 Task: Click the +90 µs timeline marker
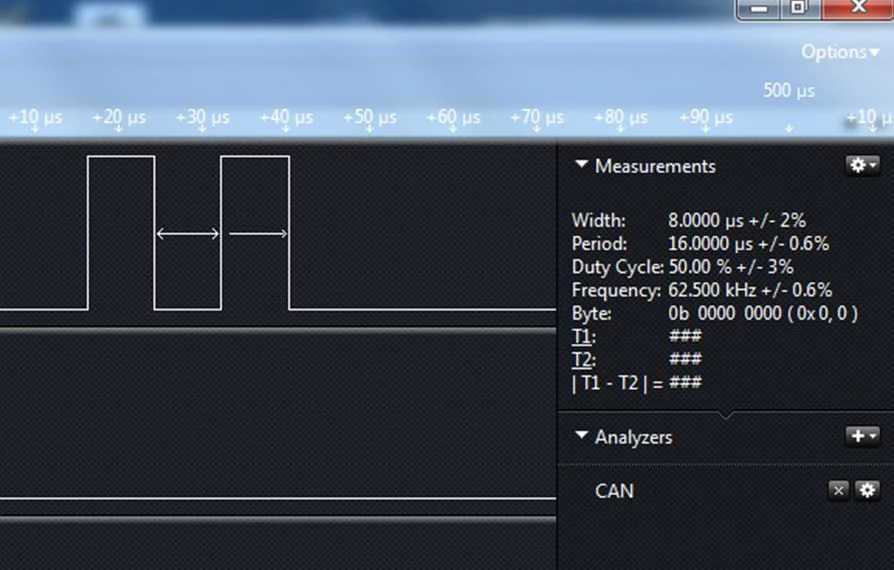[705, 119]
